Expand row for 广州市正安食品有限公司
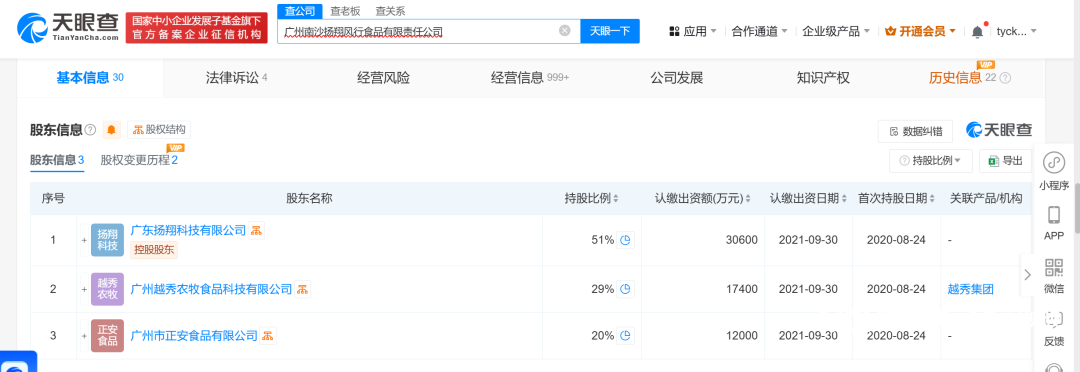The height and width of the screenshot is (372, 1080). 85,335
